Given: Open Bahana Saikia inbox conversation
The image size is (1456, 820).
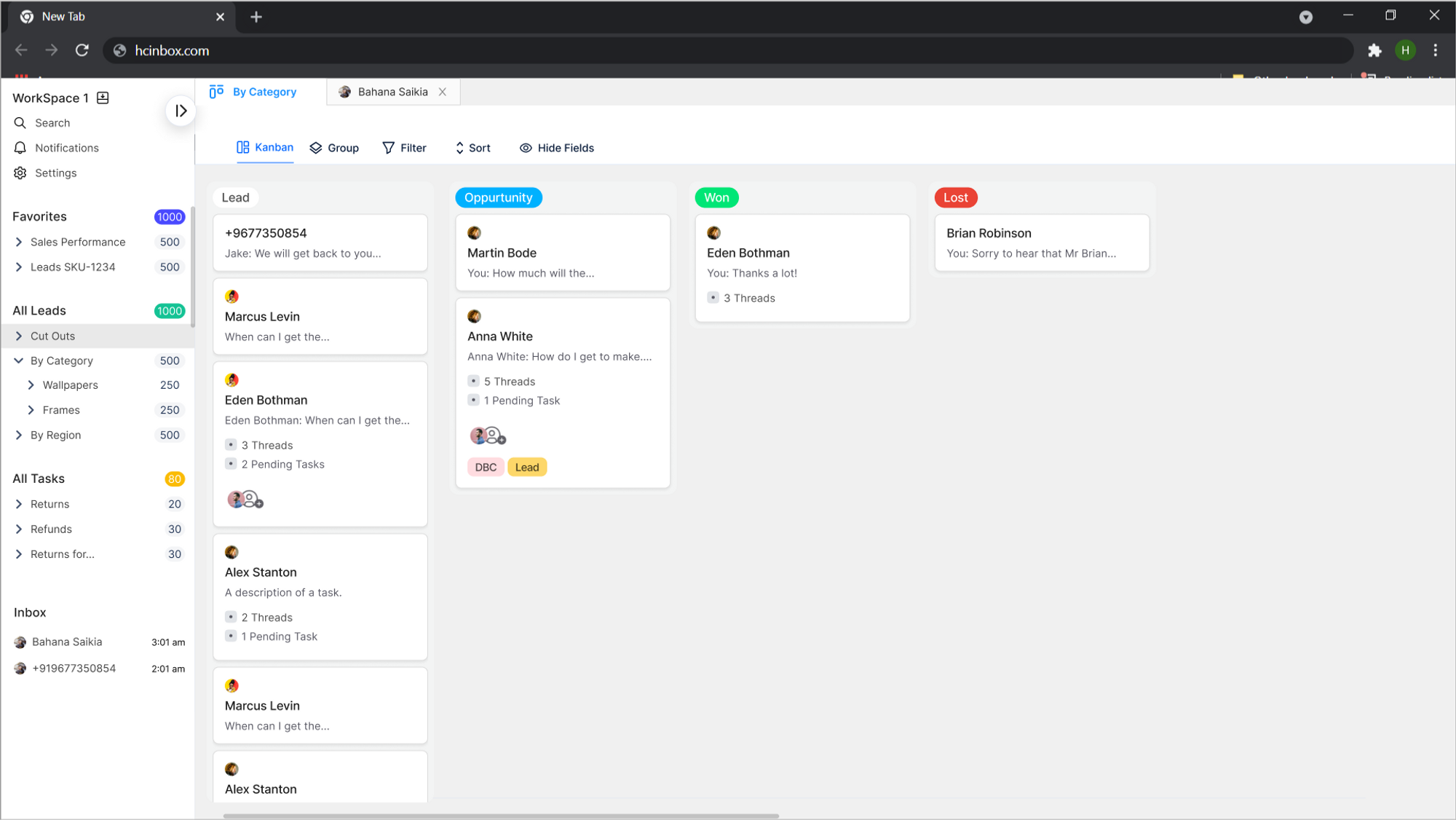Looking at the screenshot, I should click(67, 642).
